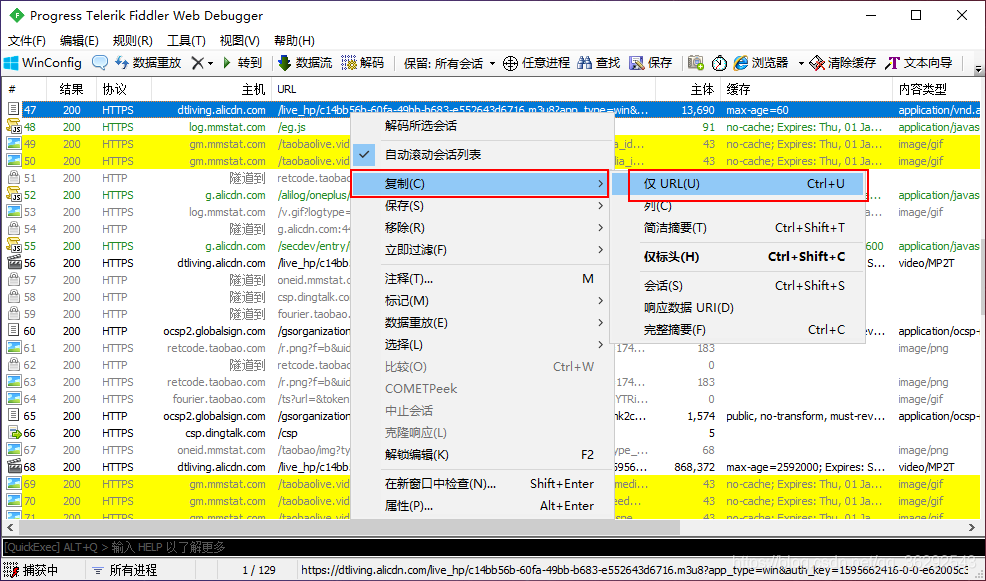Click the 任意进程 target icon
986x581 pixels.
click(511, 63)
